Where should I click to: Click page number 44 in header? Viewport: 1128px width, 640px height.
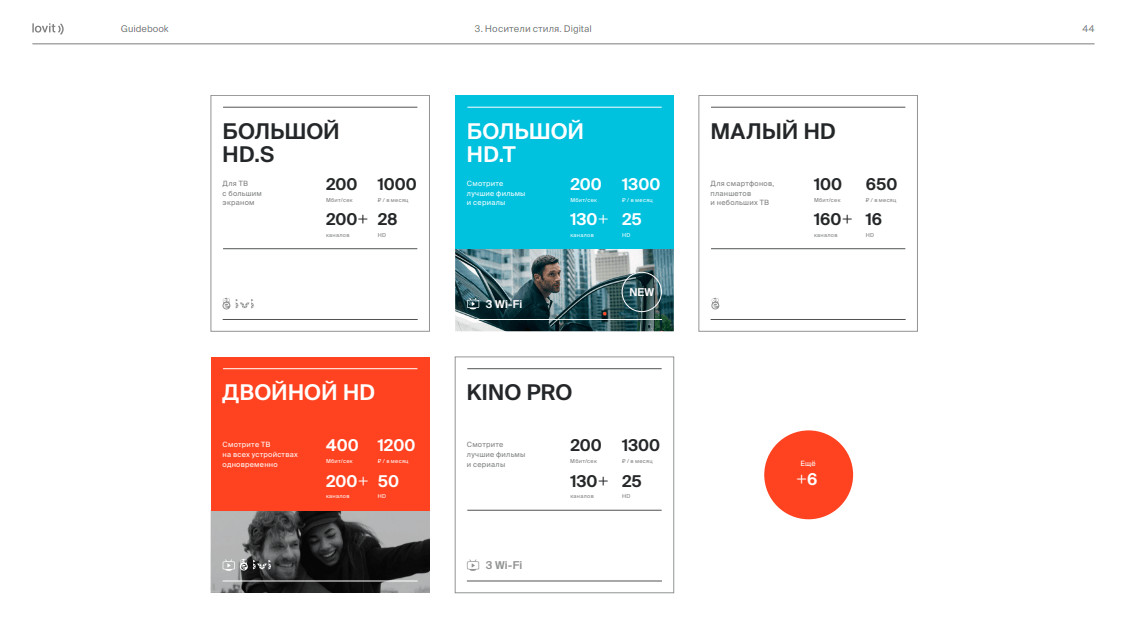[1088, 29]
